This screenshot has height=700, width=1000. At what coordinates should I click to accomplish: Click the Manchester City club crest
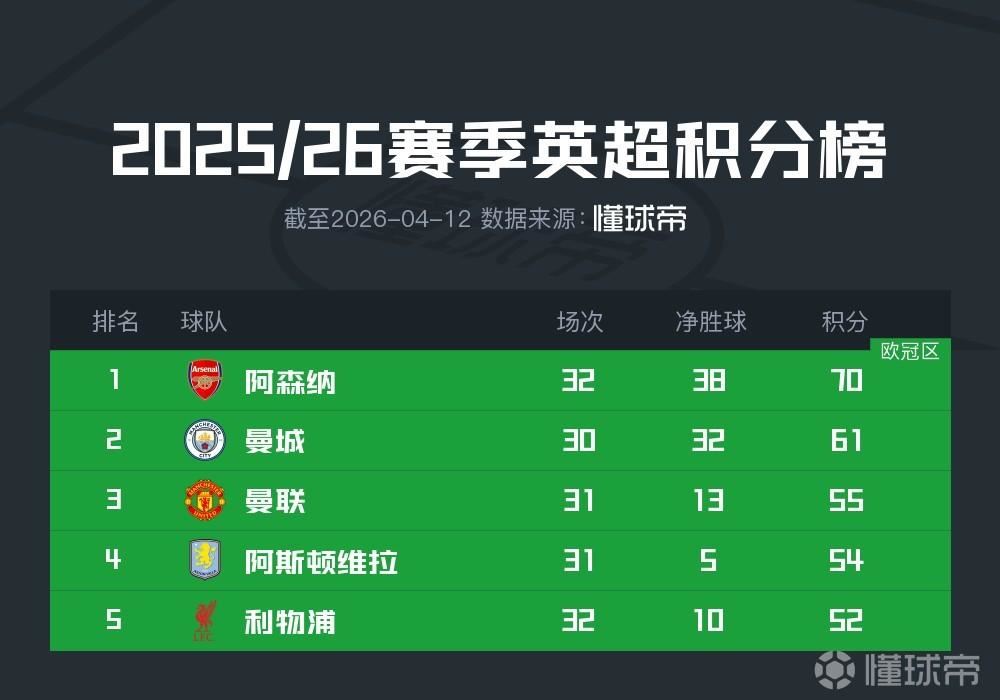(206, 441)
